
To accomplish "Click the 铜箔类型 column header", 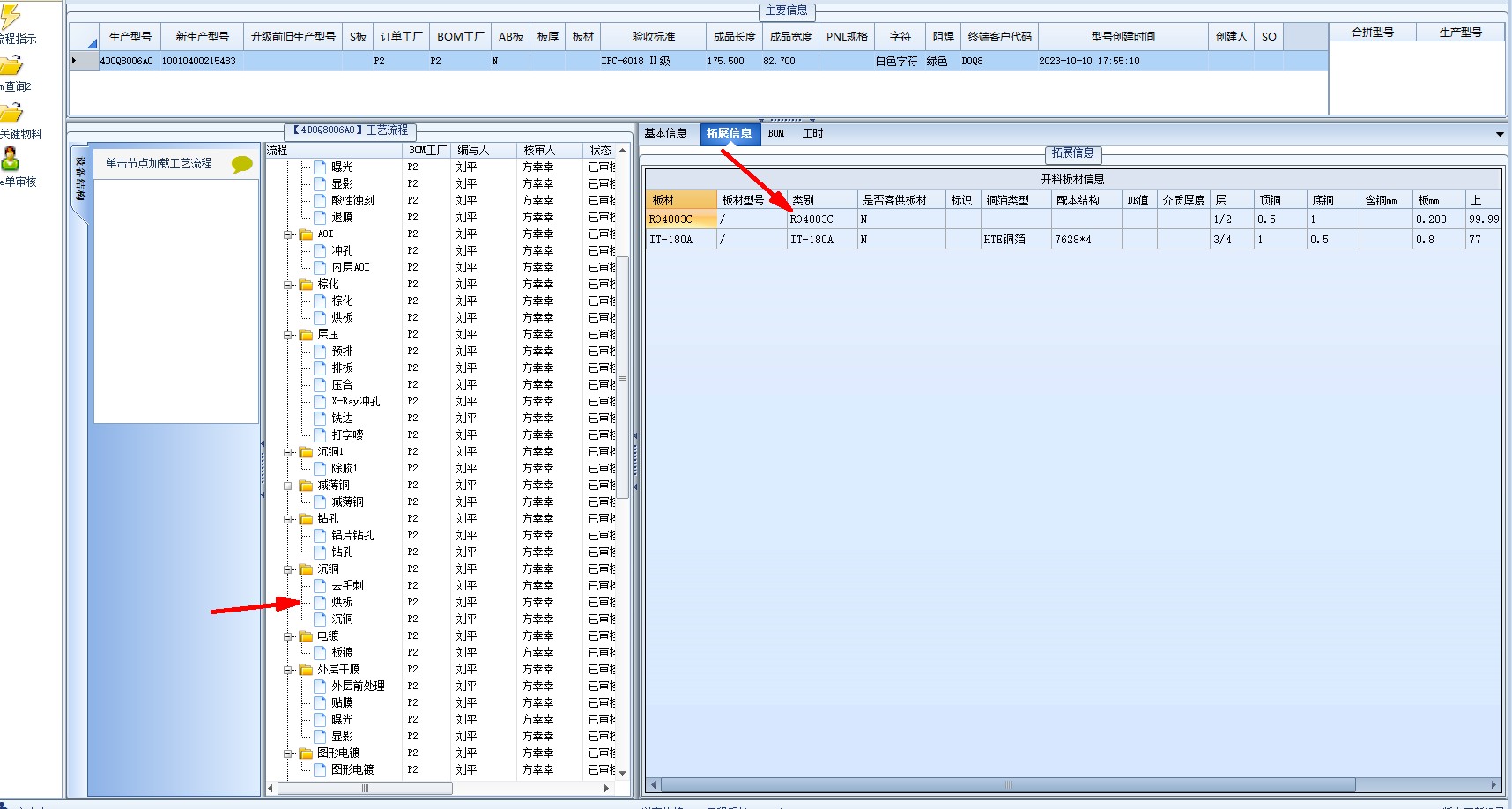I will pyautogui.click(x=1016, y=201).
